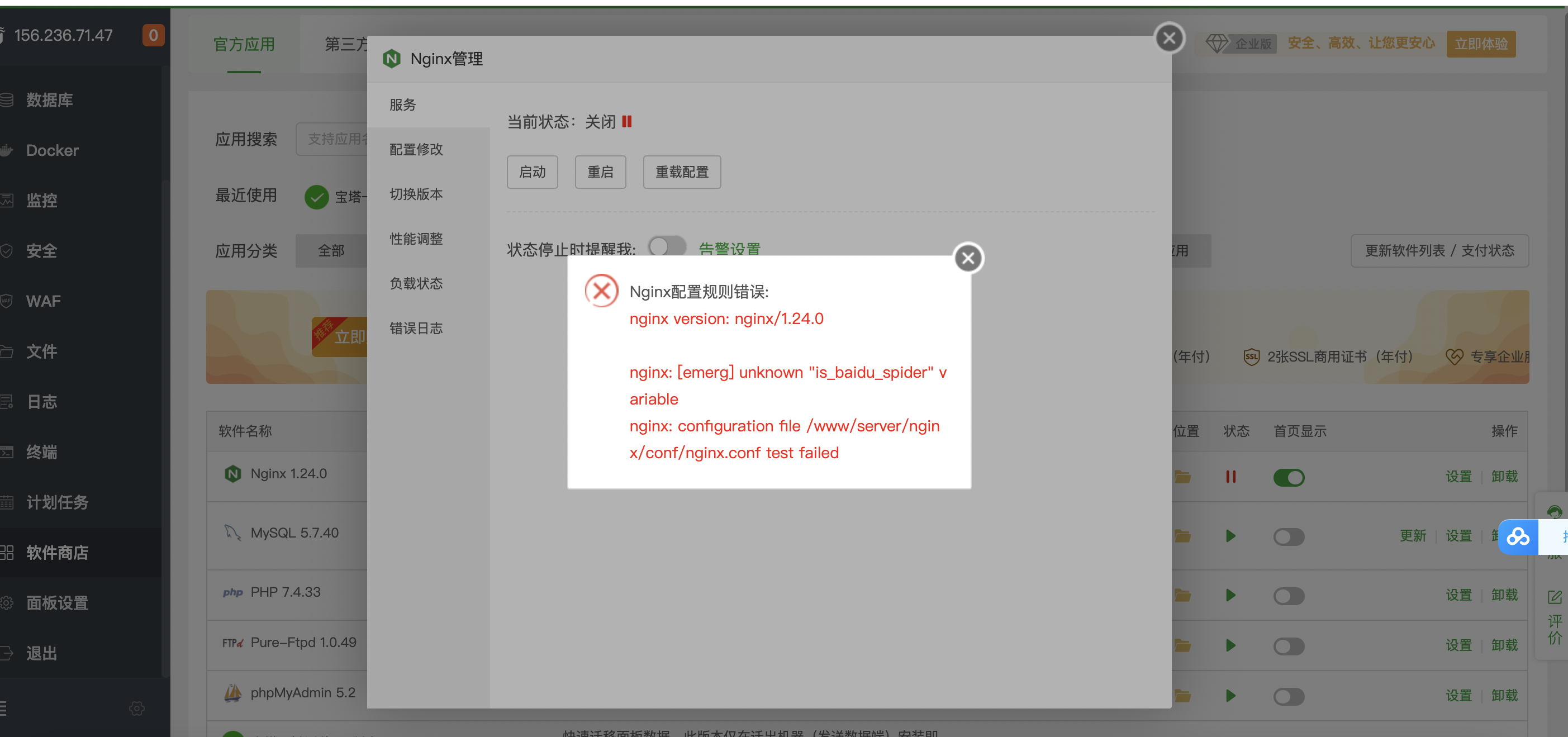Viewport: 1568px width, 737px height.
Task: Open the Nginx row folder location icon
Action: (1182, 477)
